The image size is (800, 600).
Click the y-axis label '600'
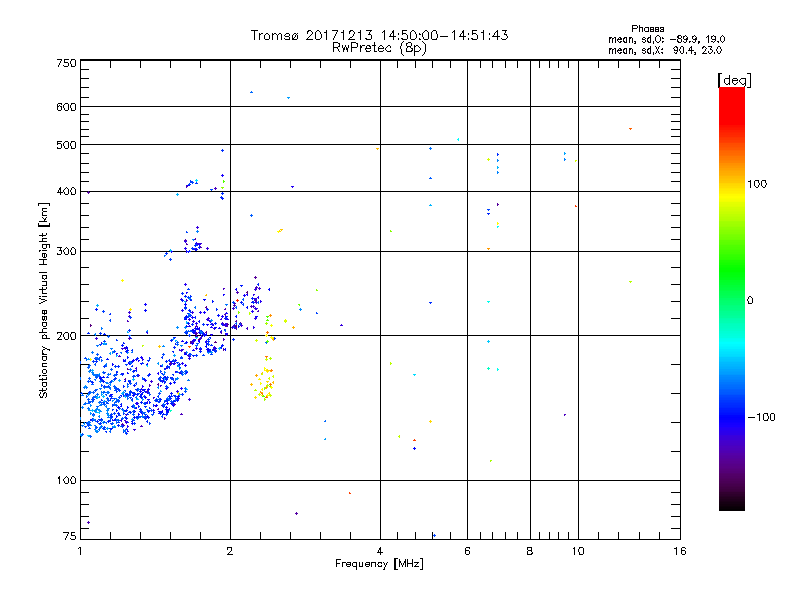66,107
